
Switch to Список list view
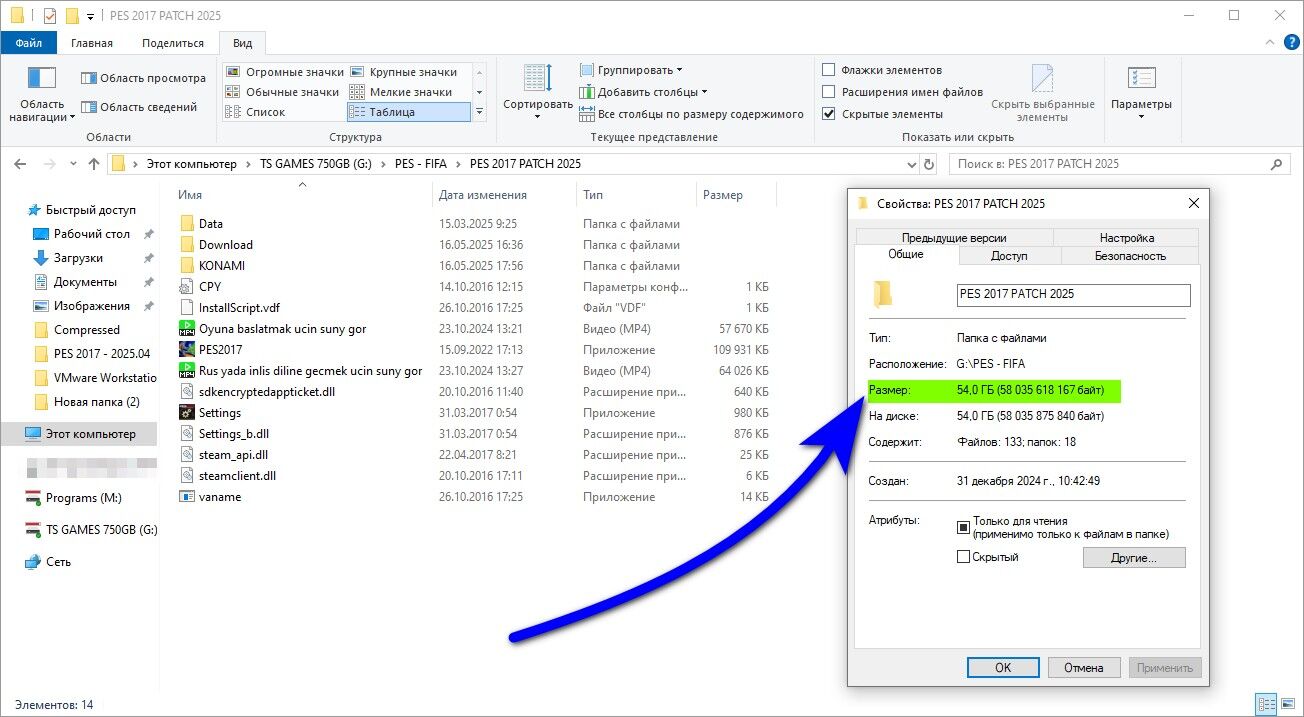pyautogui.click(x=256, y=112)
